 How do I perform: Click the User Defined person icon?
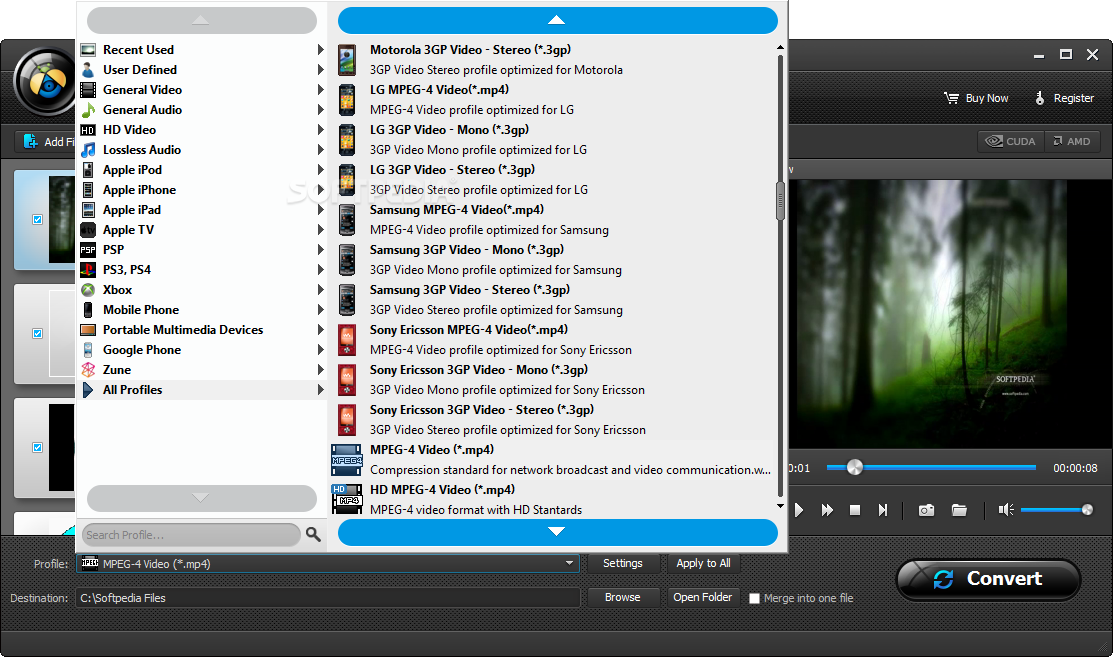pos(88,70)
